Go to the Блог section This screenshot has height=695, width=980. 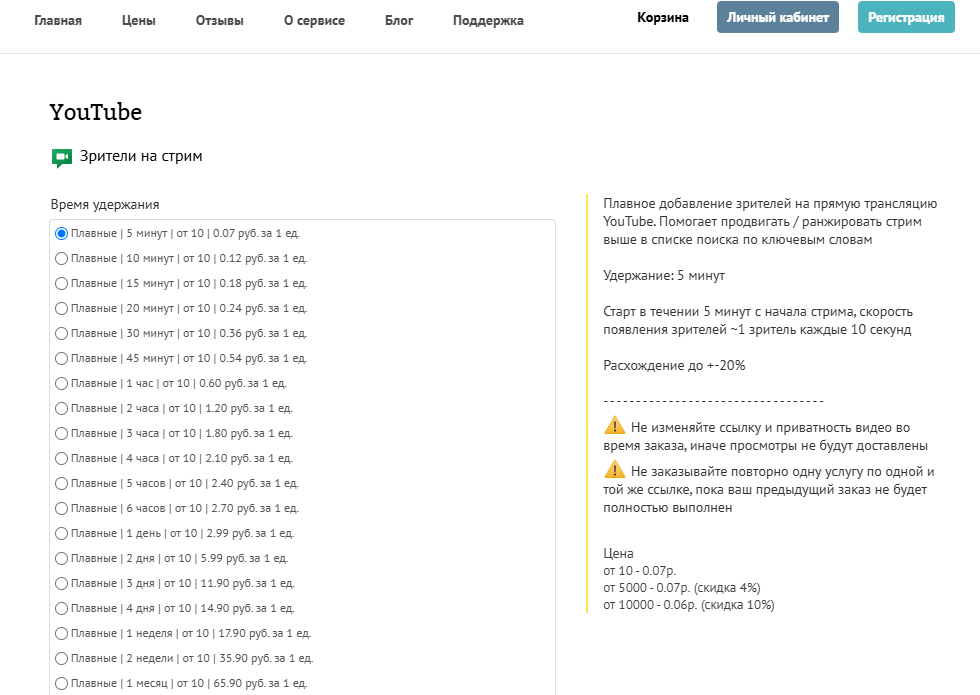tap(399, 20)
